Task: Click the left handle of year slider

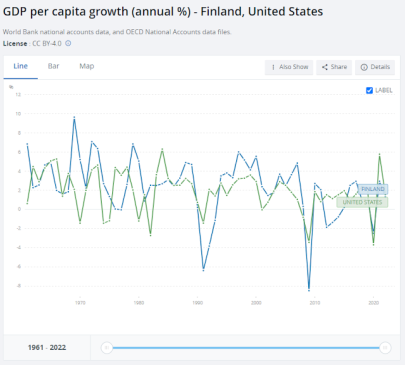Action: (107, 348)
